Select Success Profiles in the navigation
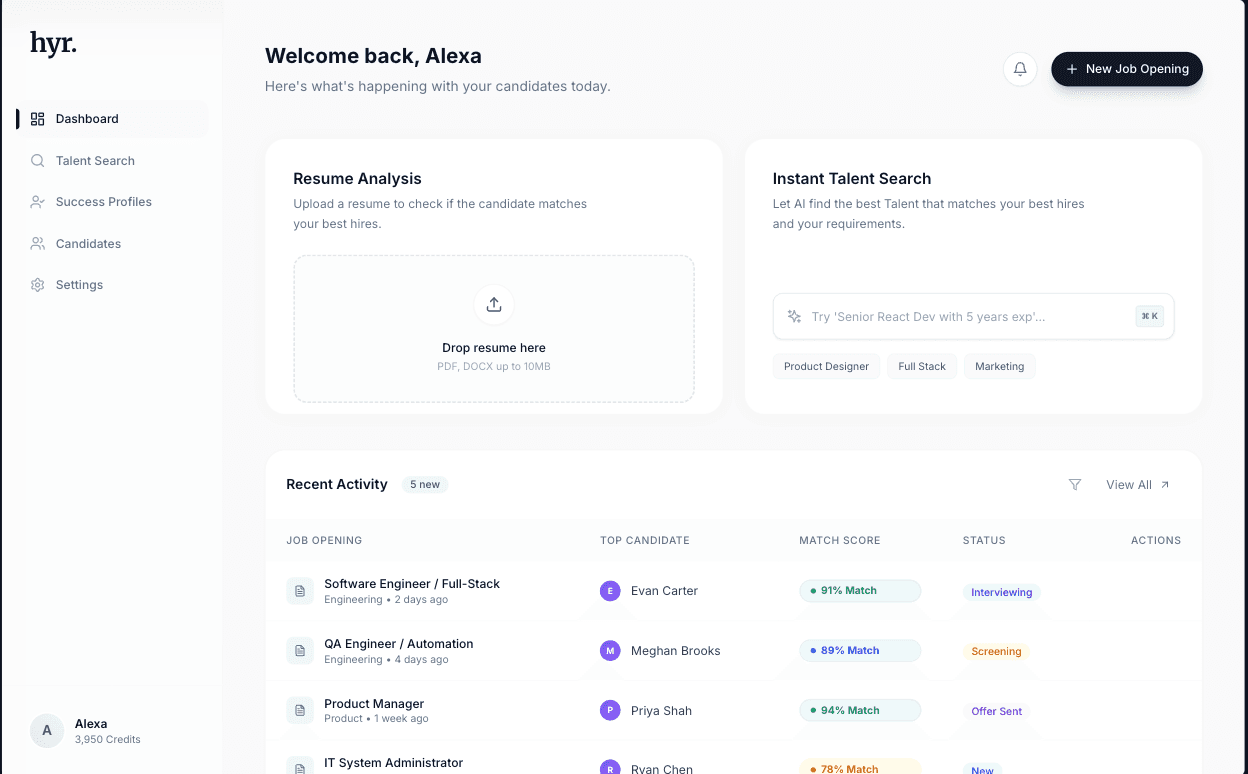This screenshot has height=774, width=1248. pos(103,201)
